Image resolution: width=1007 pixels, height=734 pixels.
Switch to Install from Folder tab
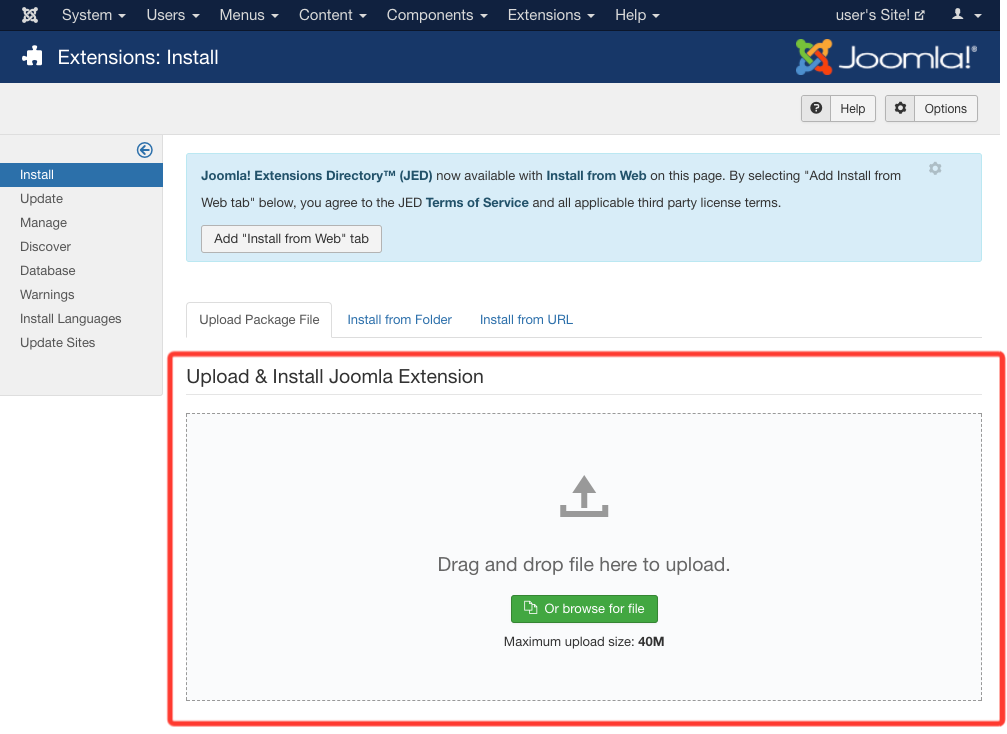(399, 320)
